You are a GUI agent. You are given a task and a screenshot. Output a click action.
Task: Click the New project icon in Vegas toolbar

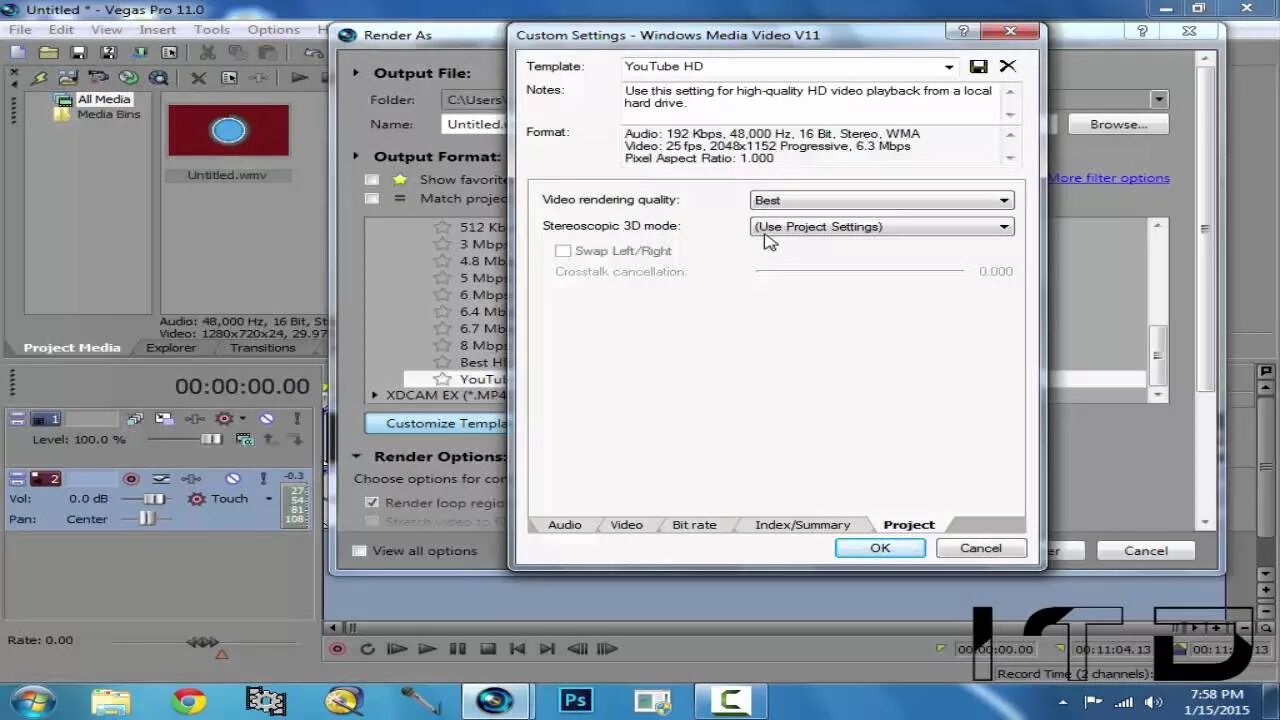pyautogui.click(x=18, y=52)
